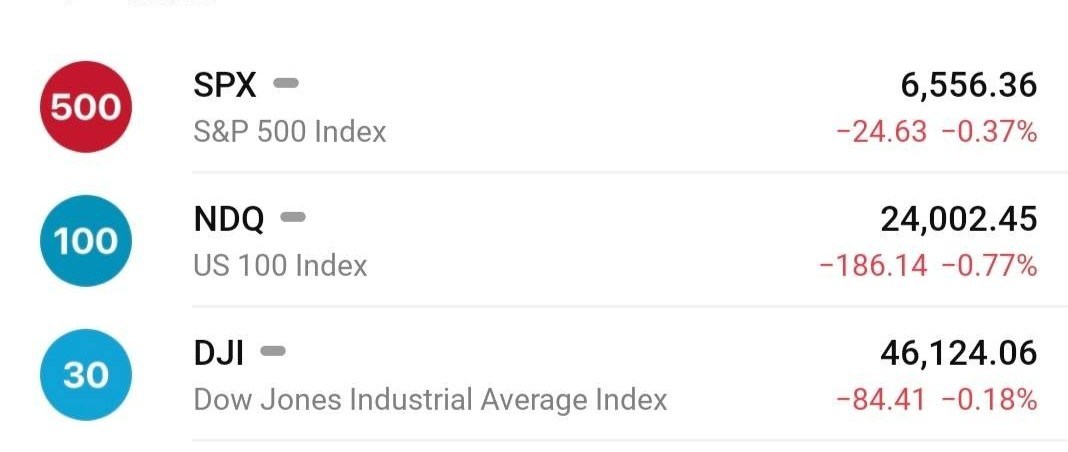Image resolution: width=1068 pixels, height=452 pixels.
Task: Click the red S&P 500 icon
Action: coord(85,106)
